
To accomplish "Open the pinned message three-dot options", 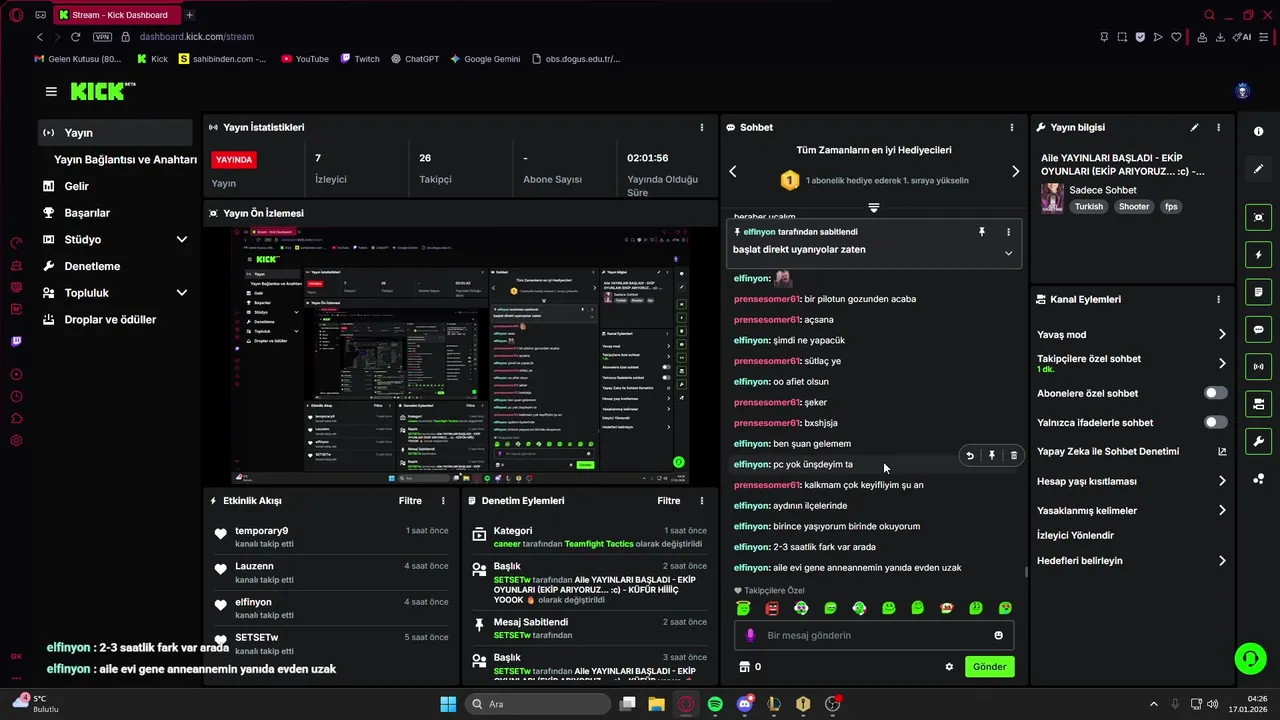I will [1008, 232].
